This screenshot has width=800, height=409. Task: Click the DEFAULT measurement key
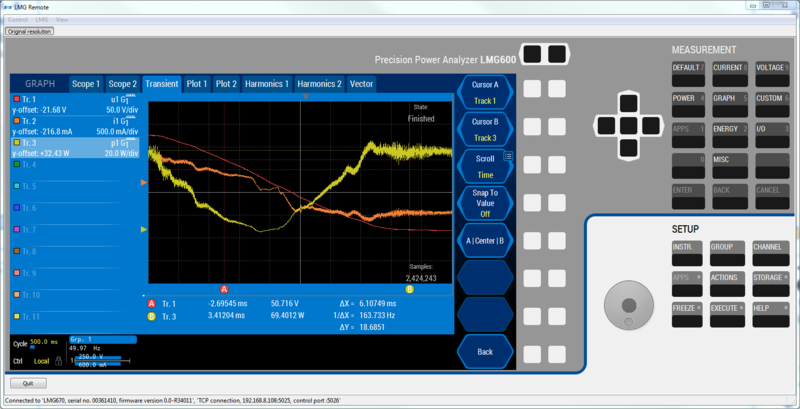(688, 74)
